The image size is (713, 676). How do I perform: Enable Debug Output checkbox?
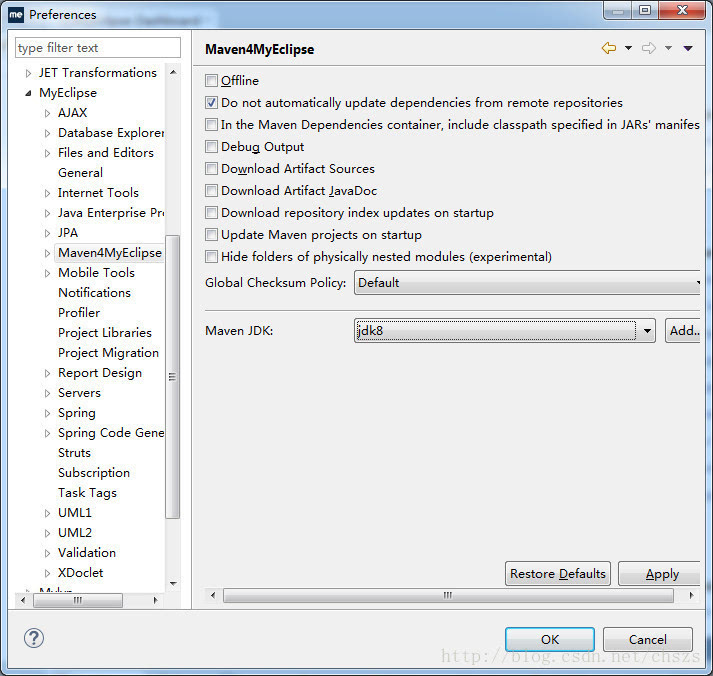click(211, 147)
